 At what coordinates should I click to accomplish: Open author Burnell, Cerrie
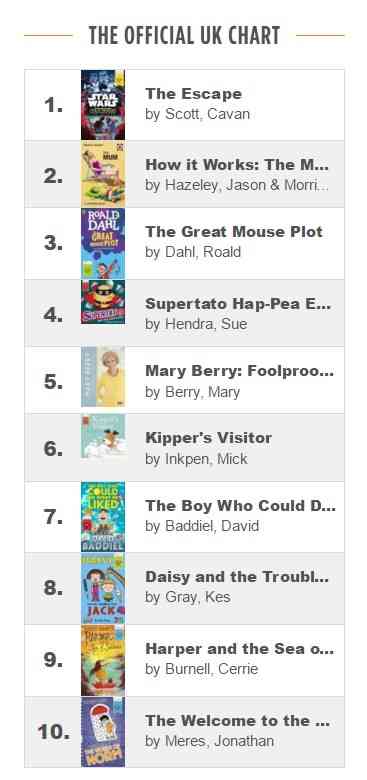point(201,669)
